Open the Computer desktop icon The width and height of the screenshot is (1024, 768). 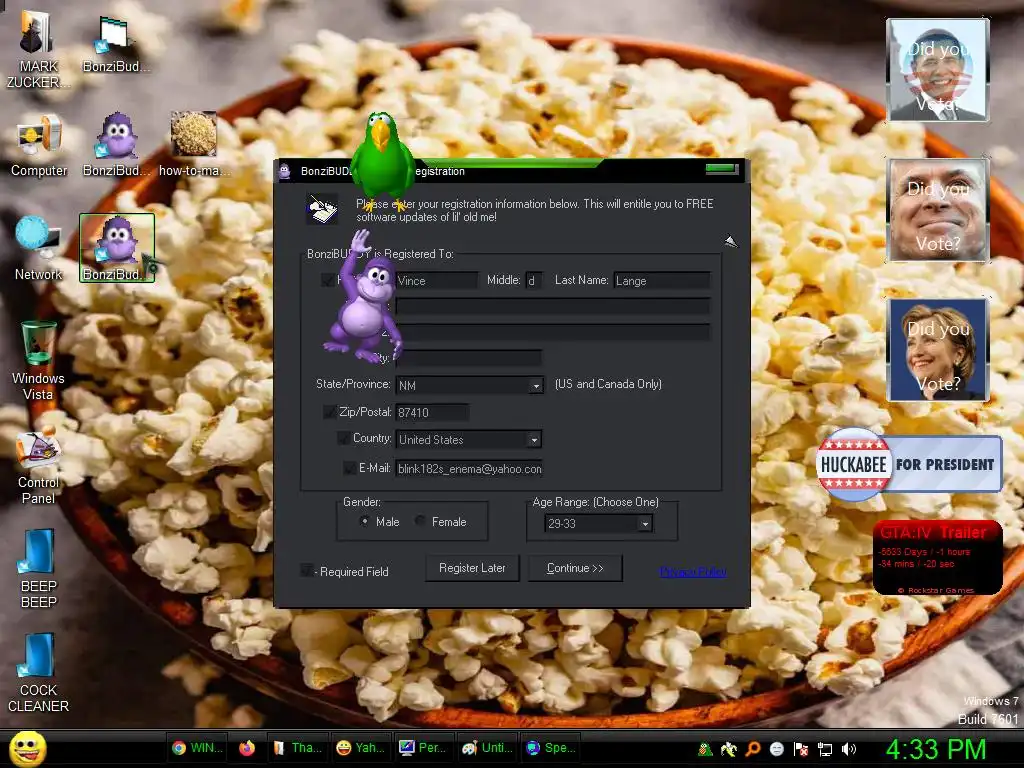tap(39, 146)
